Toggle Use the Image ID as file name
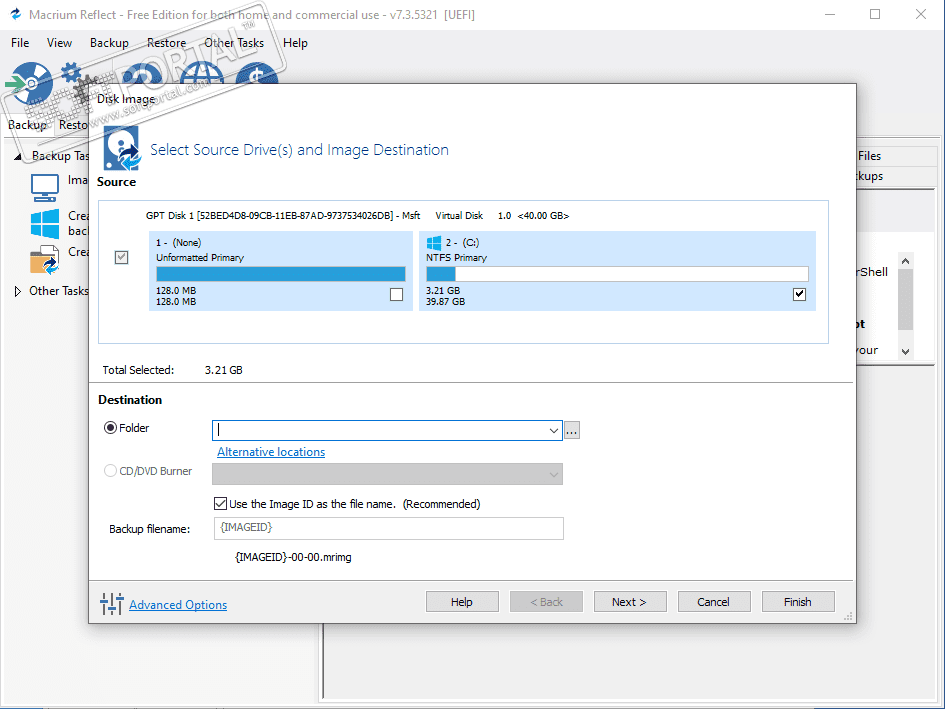The image size is (945, 709). 221,503
